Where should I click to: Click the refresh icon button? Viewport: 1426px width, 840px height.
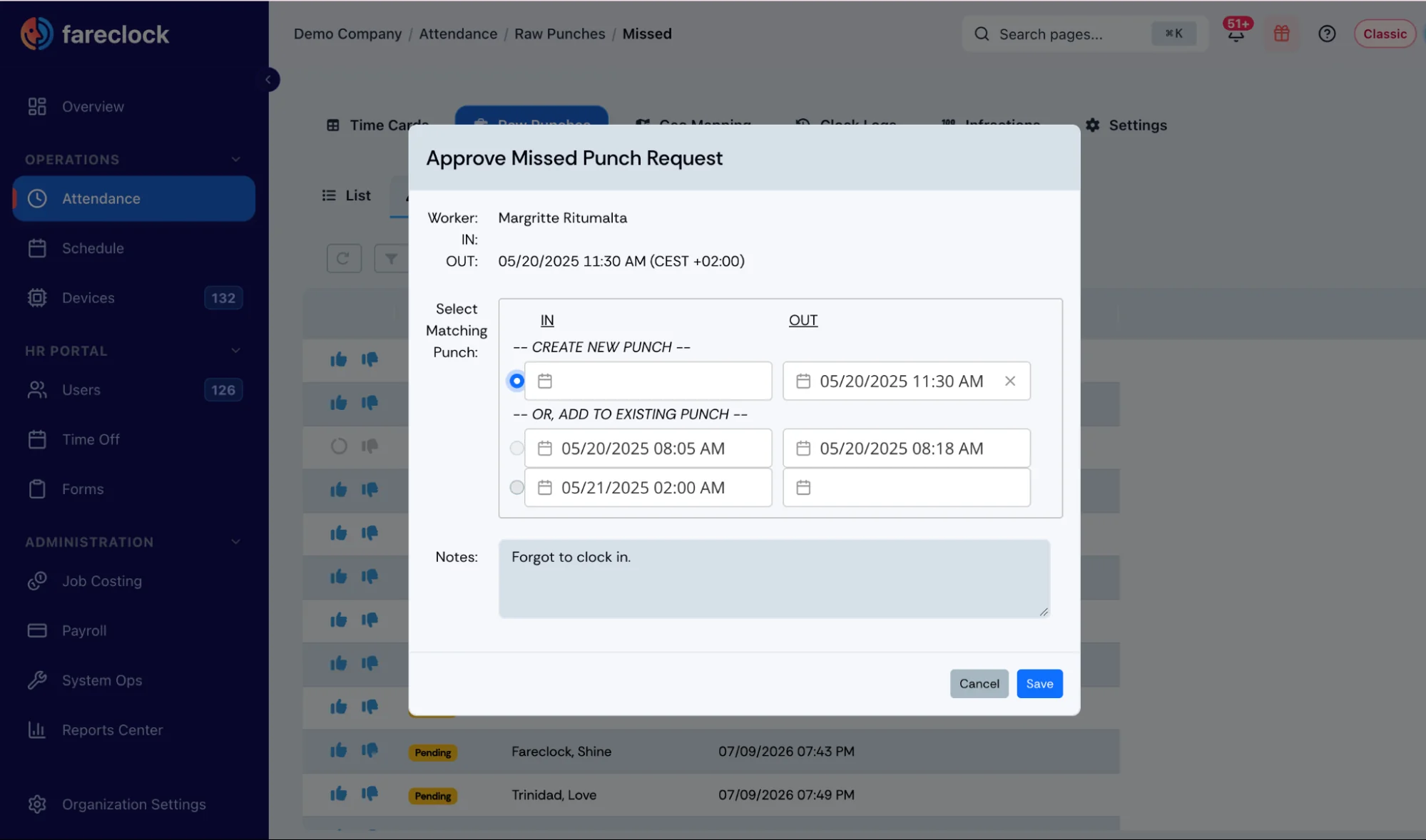pos(344,258)
